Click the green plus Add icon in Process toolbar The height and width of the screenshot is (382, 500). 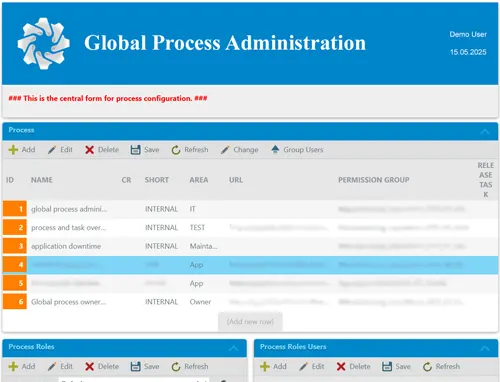point(13,150)
